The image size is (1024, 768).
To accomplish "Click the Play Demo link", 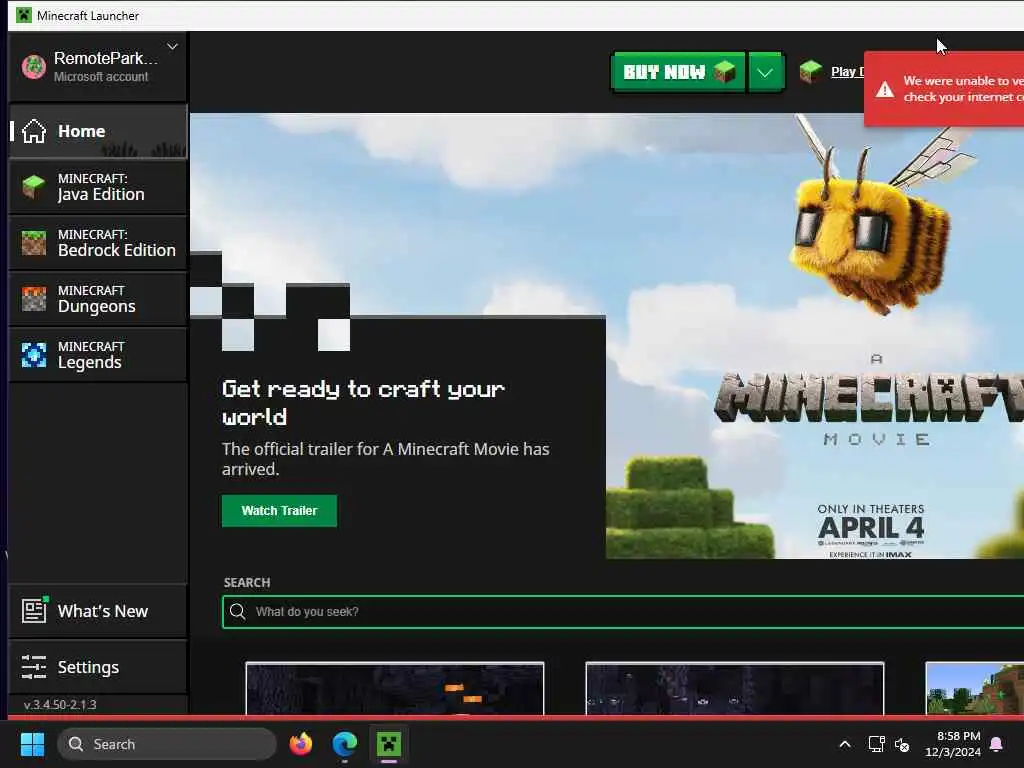I will [847, 72].
